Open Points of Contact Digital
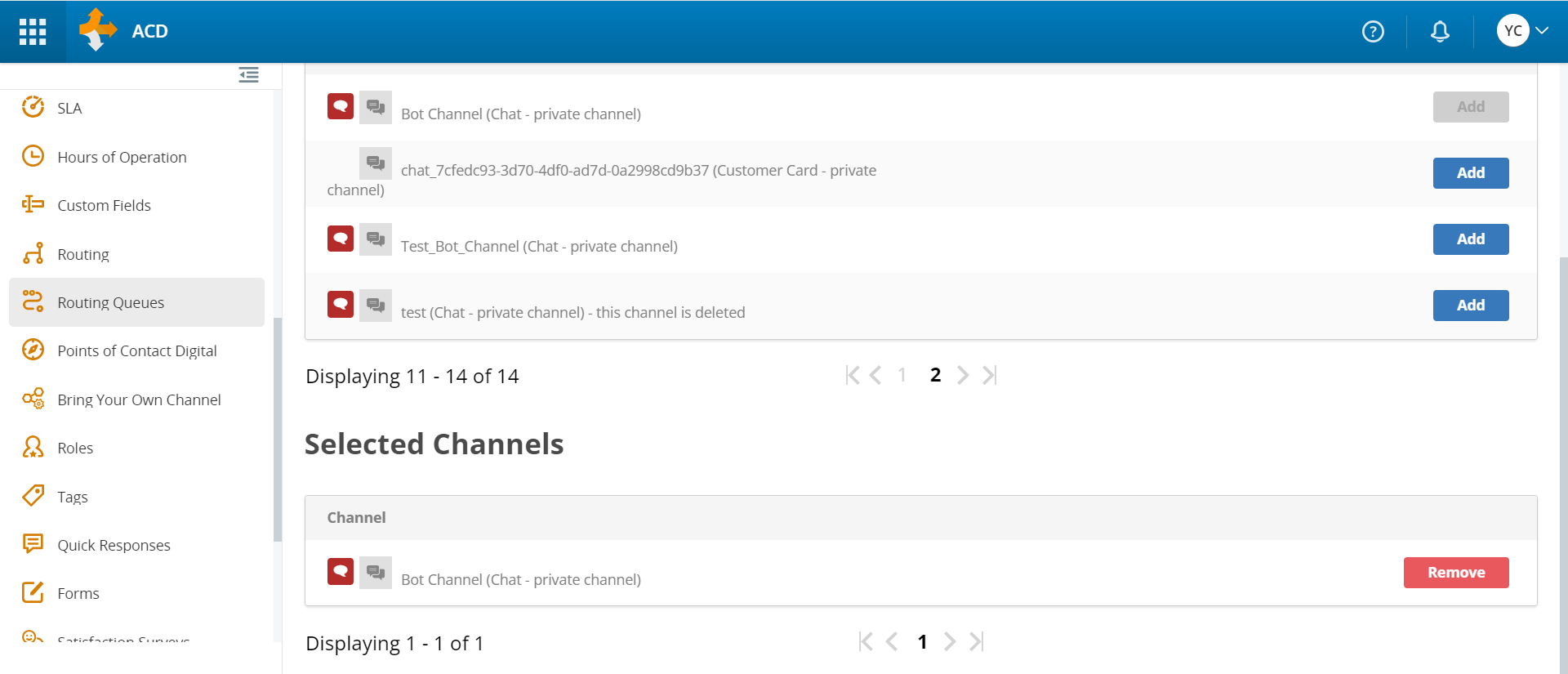 (136, 350)
